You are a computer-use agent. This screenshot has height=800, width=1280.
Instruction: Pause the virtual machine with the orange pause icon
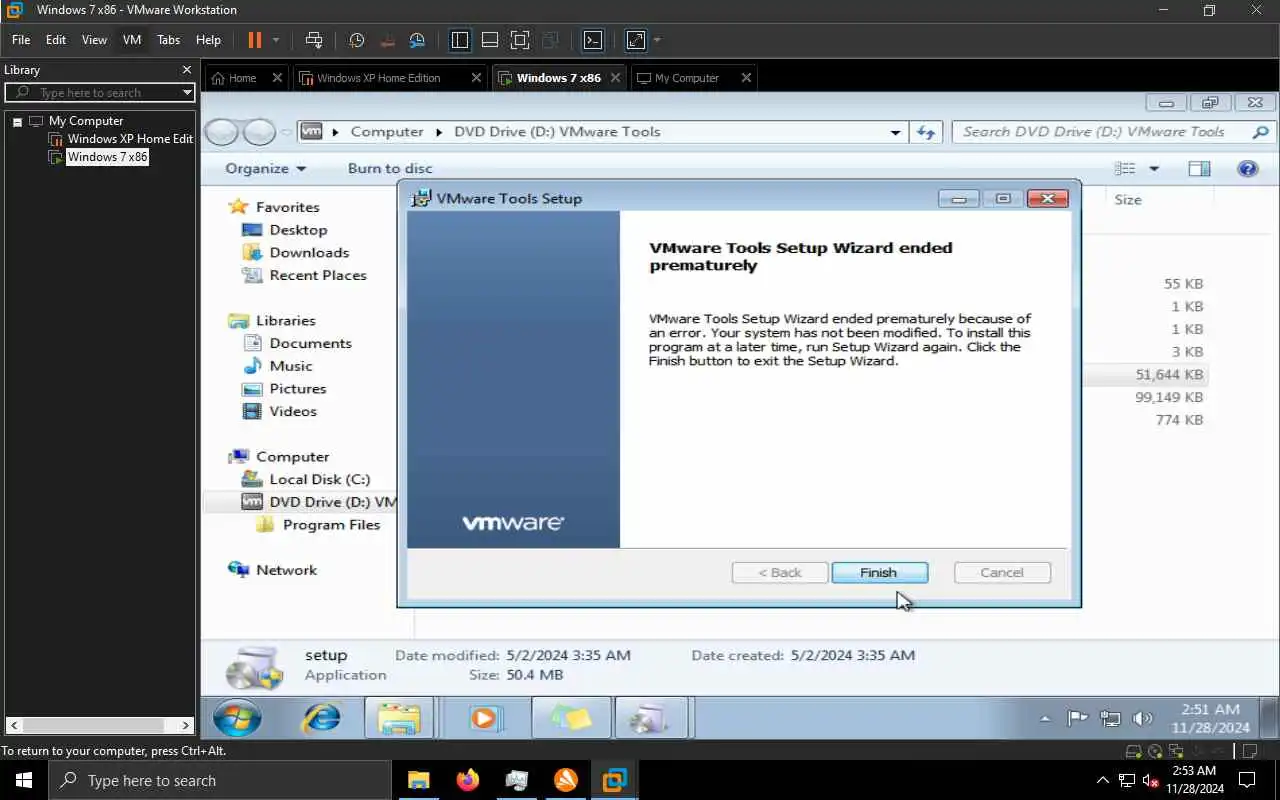pyautogui.click(x=254, y=40)
